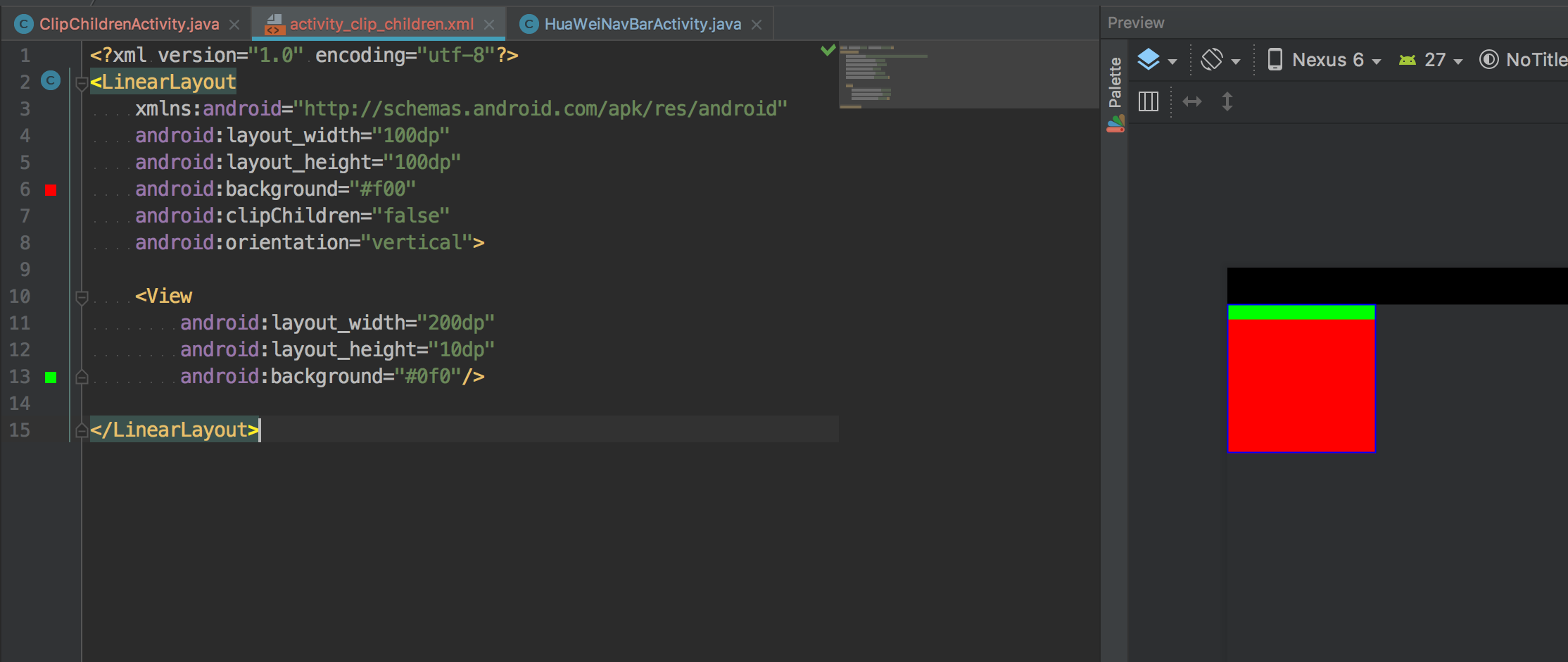
Task: Open the NoTitle theme selector
Action: 1523,60
